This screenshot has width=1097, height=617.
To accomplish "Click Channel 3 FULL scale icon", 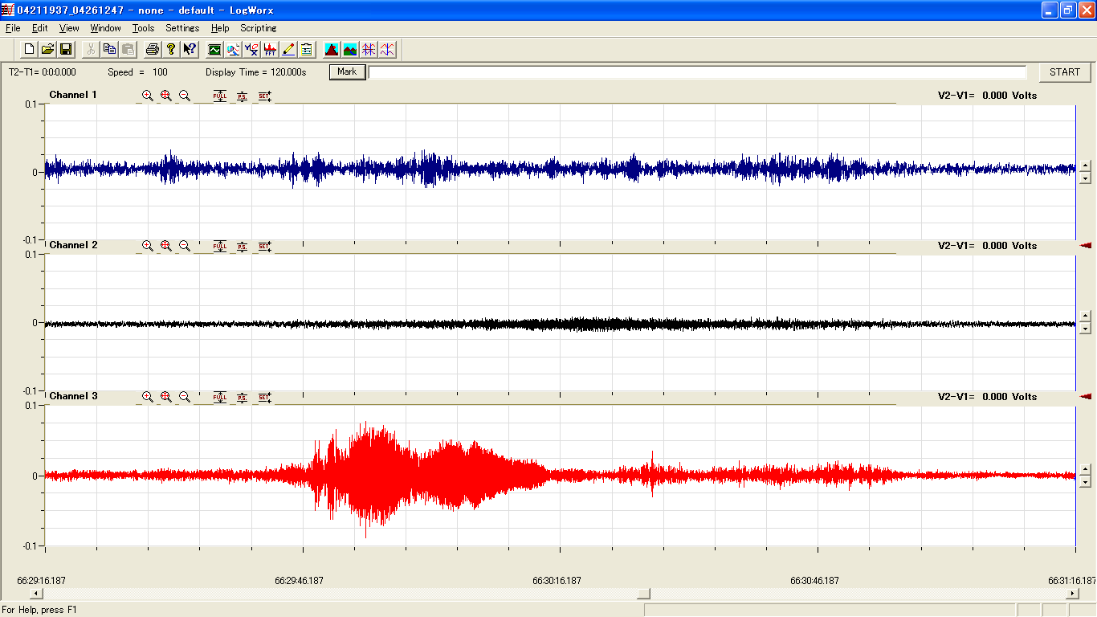I will click(x=220, y=397).
